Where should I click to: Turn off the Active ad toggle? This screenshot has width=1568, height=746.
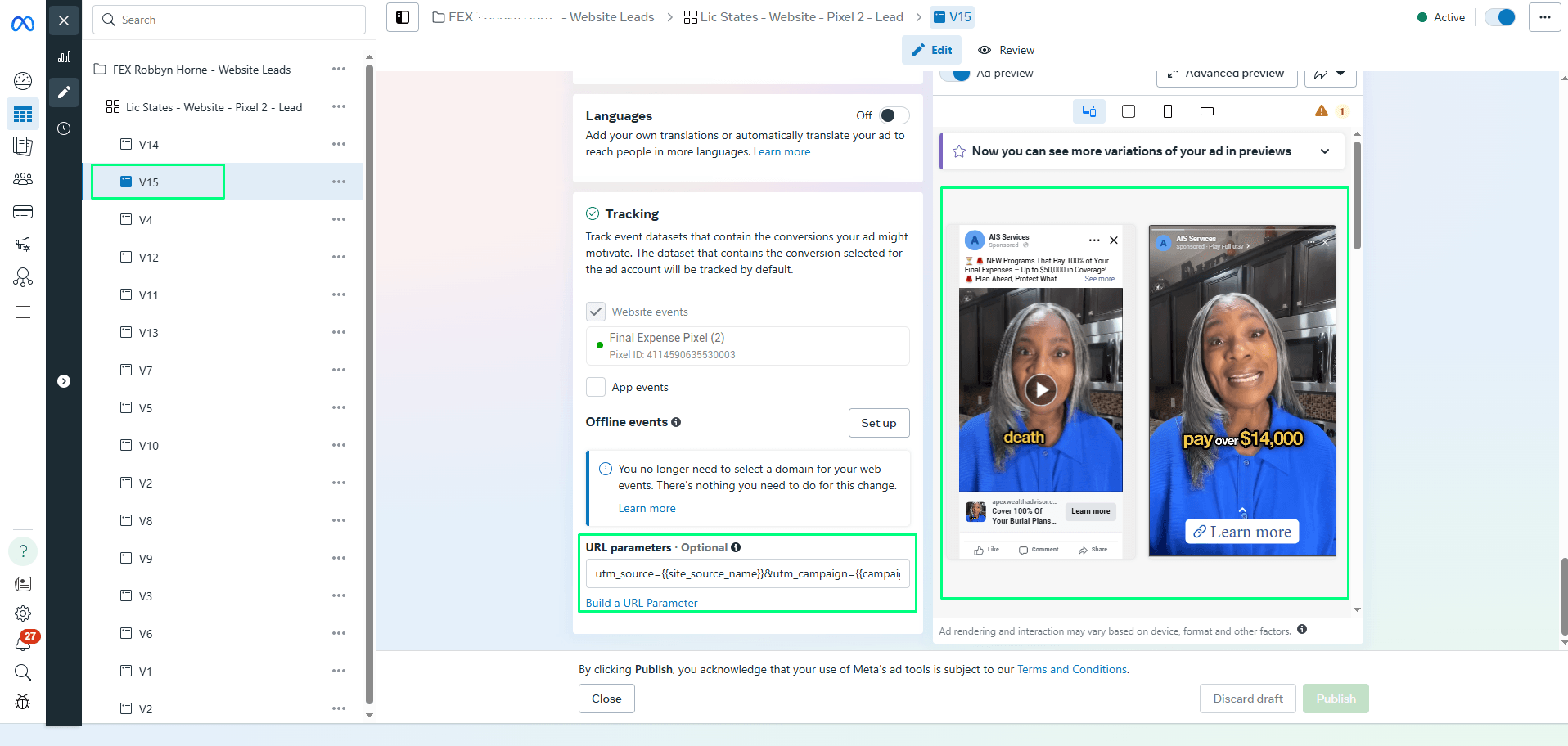tap(1499, 17)
